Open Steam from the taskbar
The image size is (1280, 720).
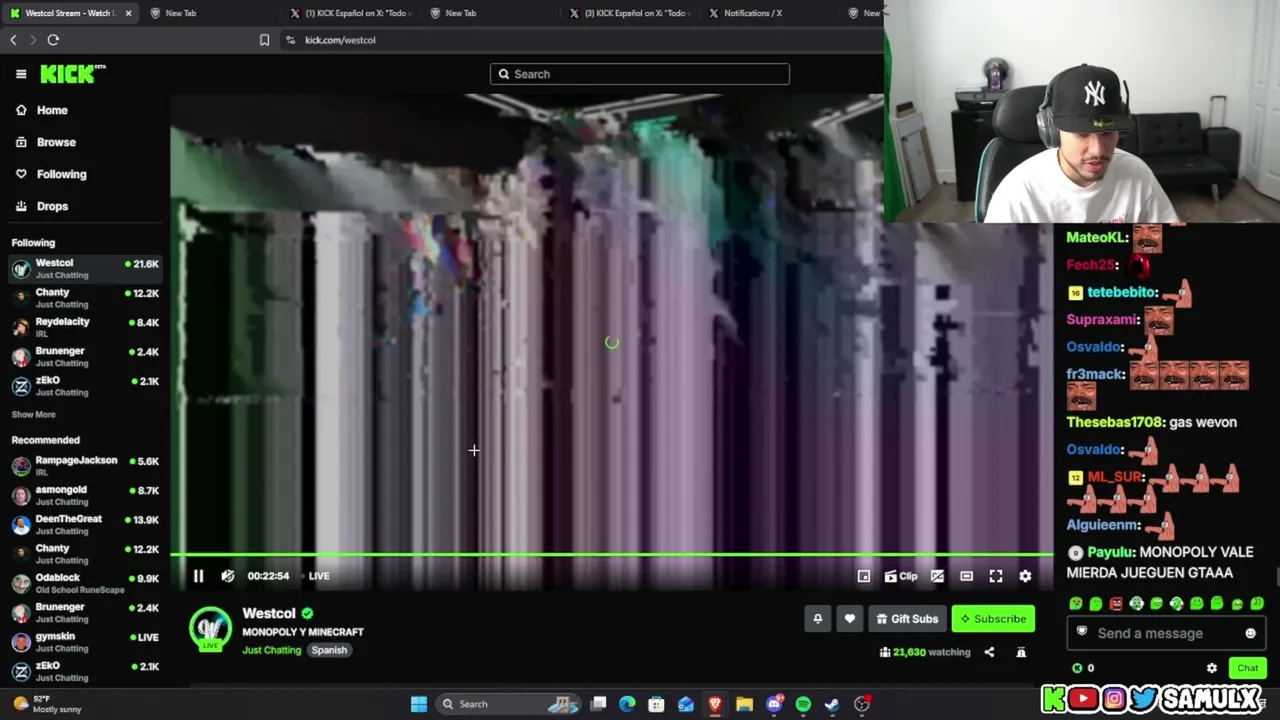pyautogui.click(x=832, y=704)
